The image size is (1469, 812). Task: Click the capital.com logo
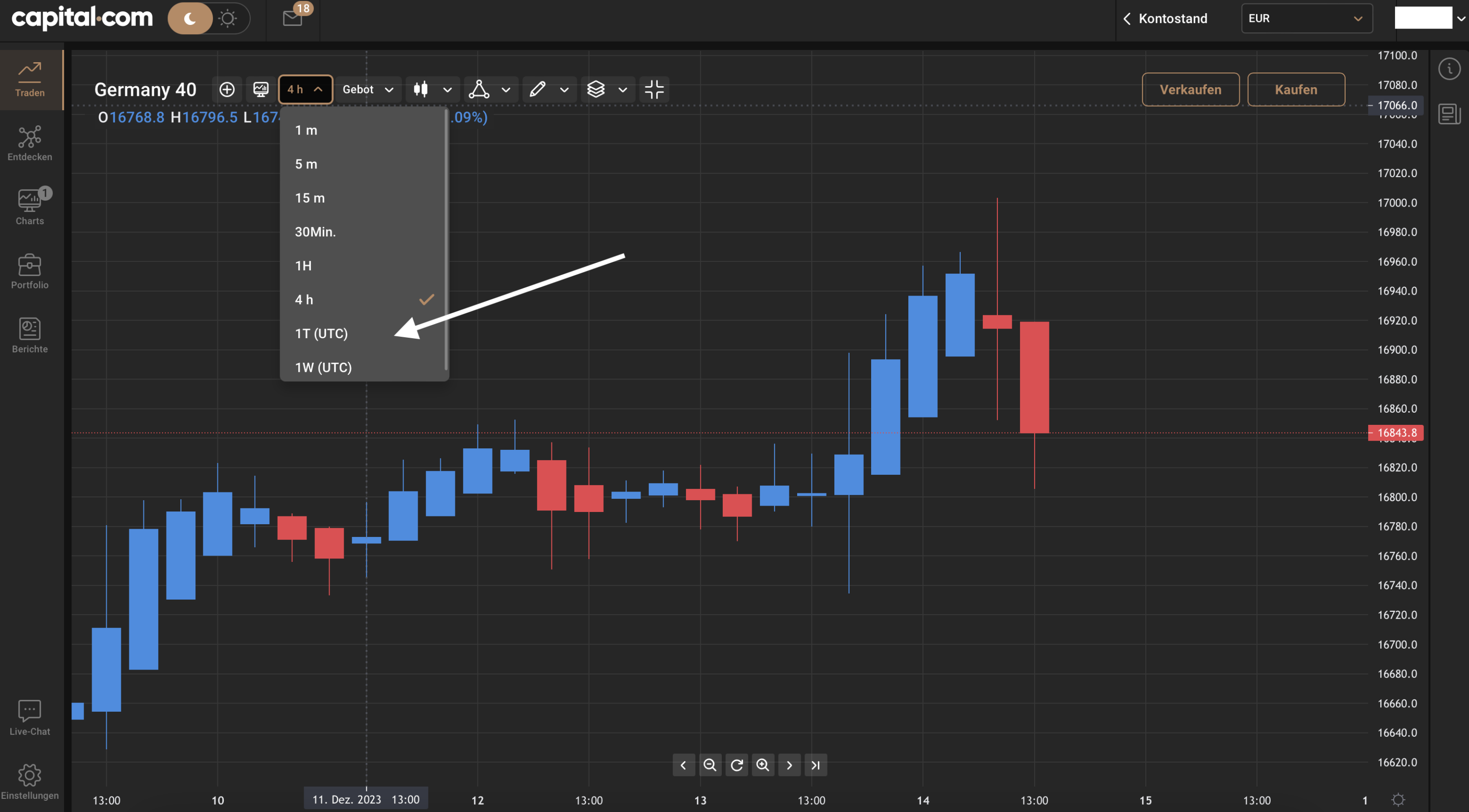[x=83, y=18]
